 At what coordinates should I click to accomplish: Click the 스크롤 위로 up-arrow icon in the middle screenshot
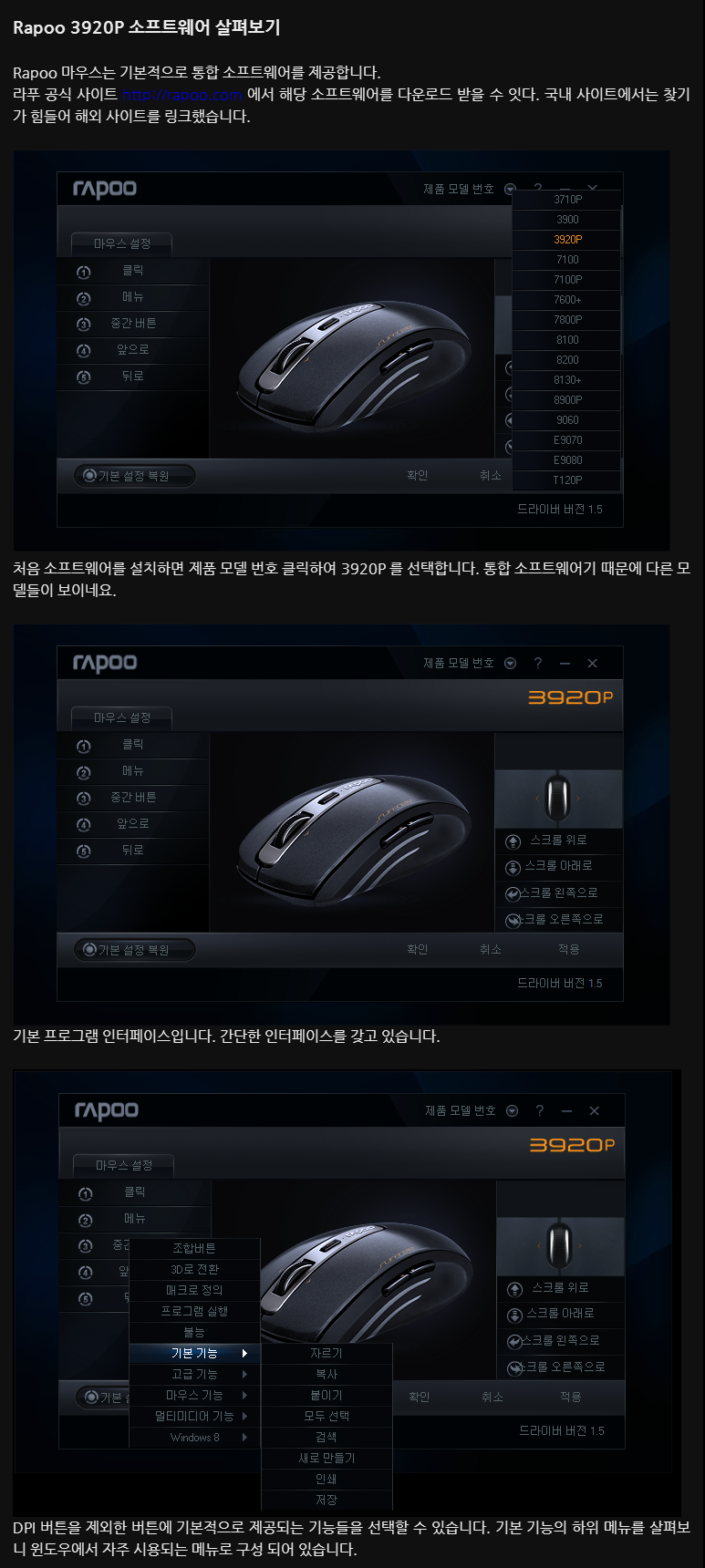(x=513, y=841)
